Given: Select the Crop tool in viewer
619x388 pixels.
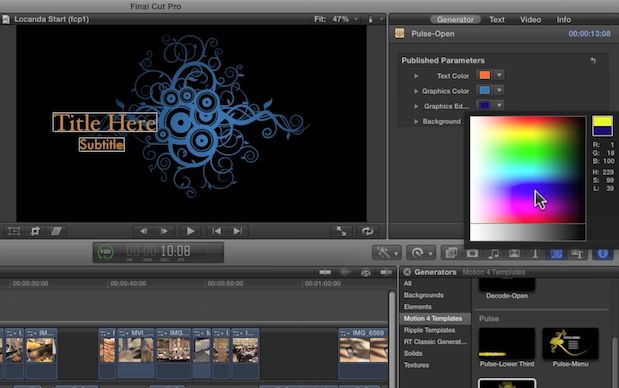Looking at the screenshot, I should click(x=35, y=231).
